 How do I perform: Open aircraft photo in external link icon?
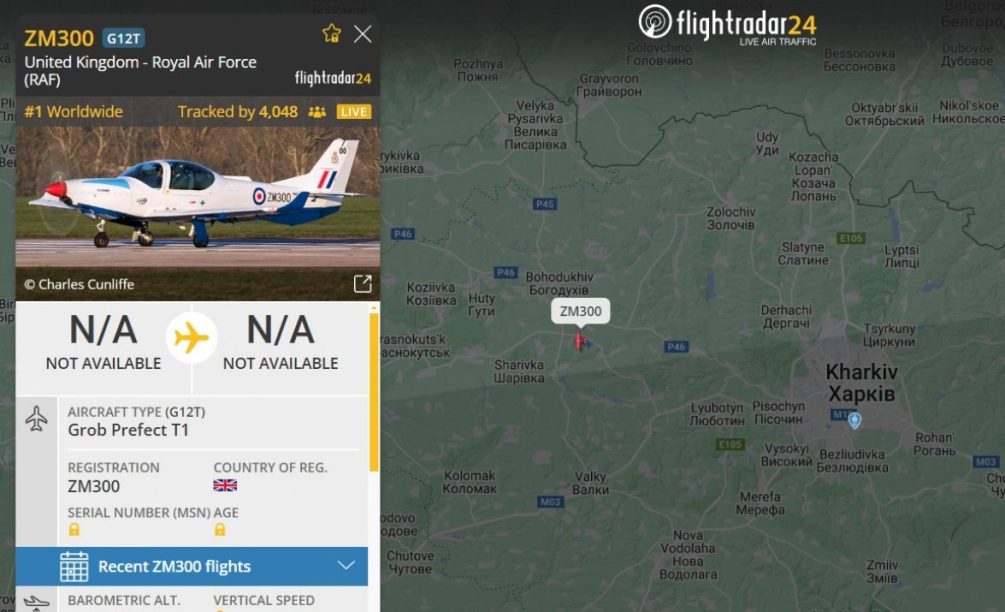[x=363, y=283]
